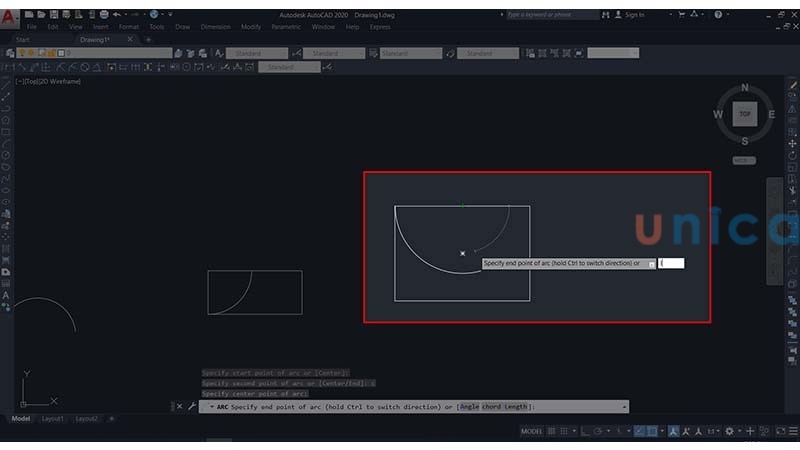Open the dimension style Standard dropdown
The height and width of the screenshot is (450, 800).
pos(334,53)
